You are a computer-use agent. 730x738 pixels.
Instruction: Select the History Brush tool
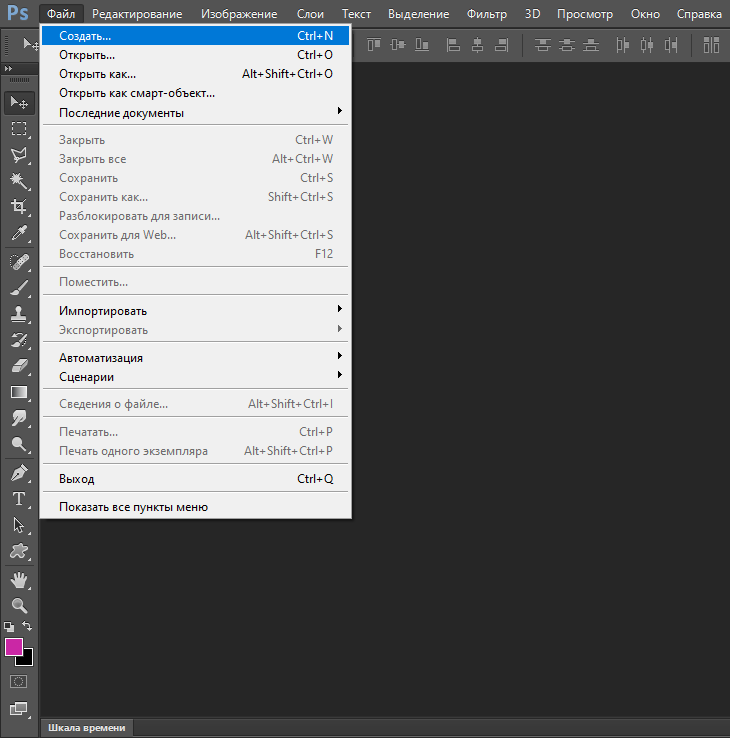click(19, 340)
